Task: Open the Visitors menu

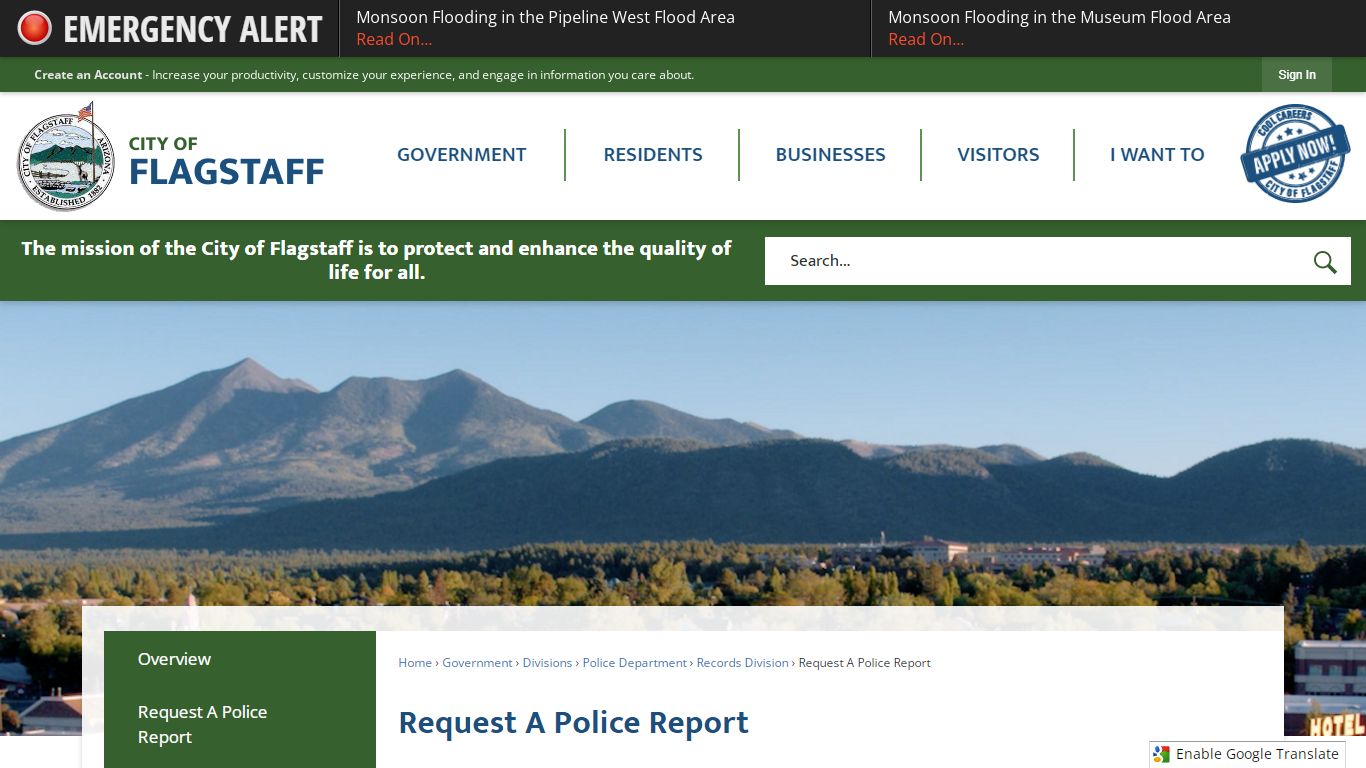Action: tap(998, 155)
